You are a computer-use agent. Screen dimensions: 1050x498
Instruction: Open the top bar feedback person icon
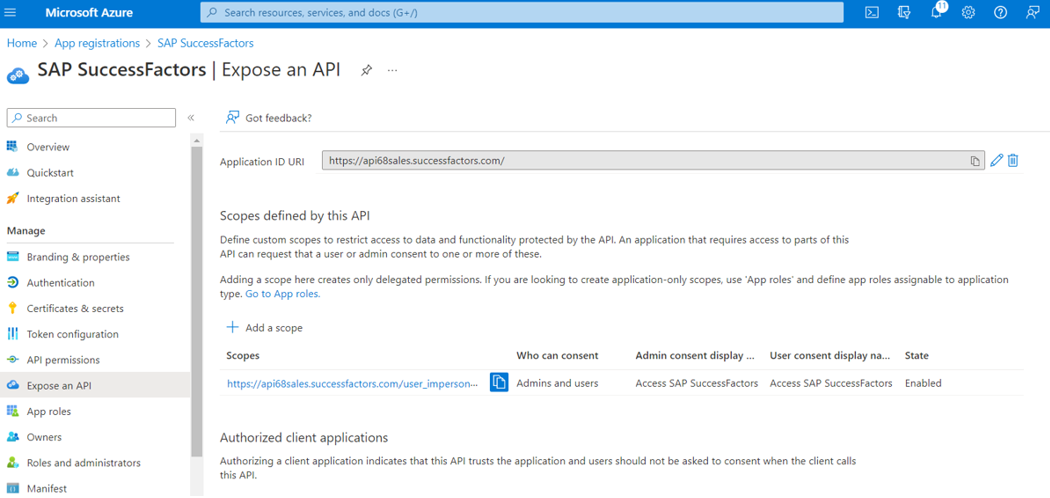click(x=1032, y=13)
